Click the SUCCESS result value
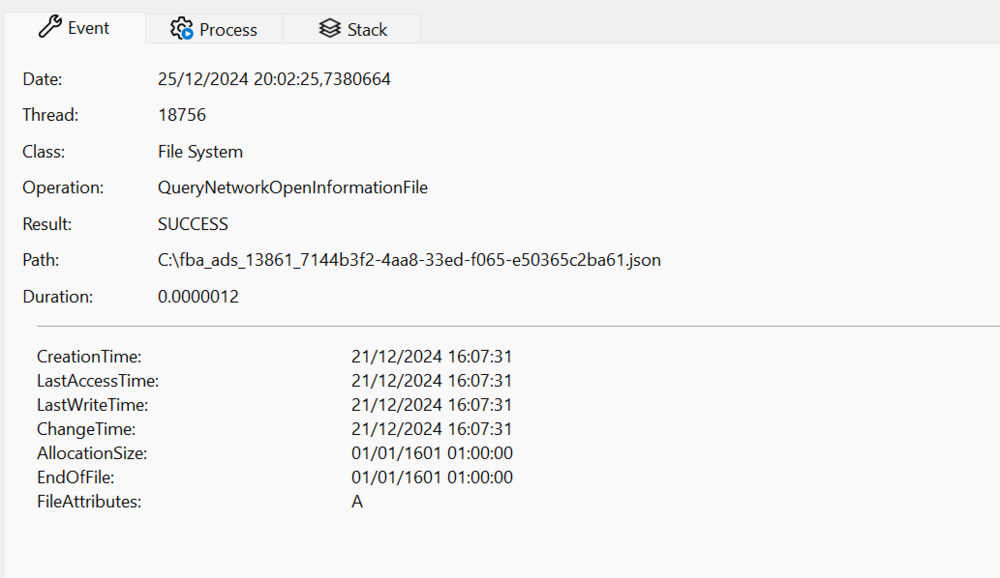 [x=193, y=224]
